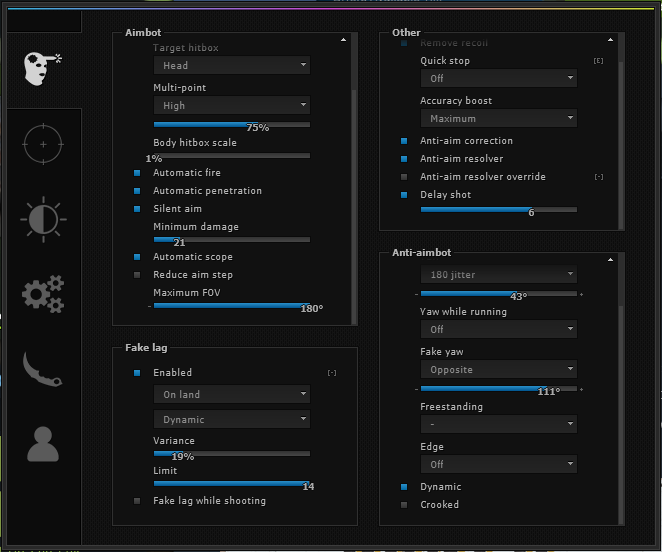This screenshot has width=662, height=552.
Task: Enable Fake lag while shooting
Action: (138, 501)
